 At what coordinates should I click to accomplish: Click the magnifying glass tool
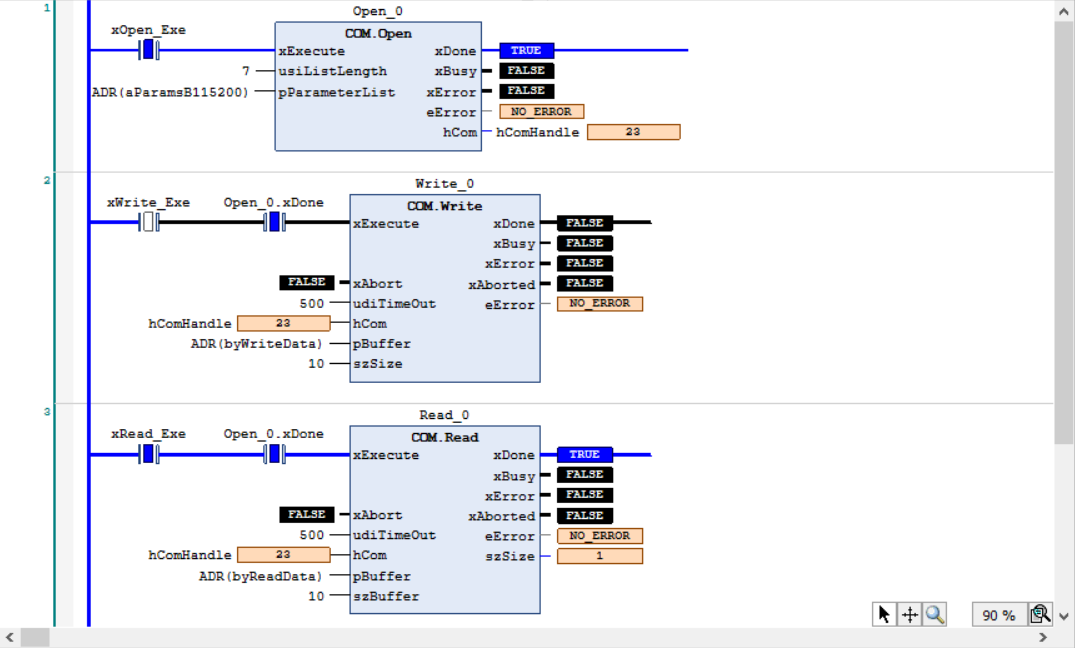(x=935, y=615)
